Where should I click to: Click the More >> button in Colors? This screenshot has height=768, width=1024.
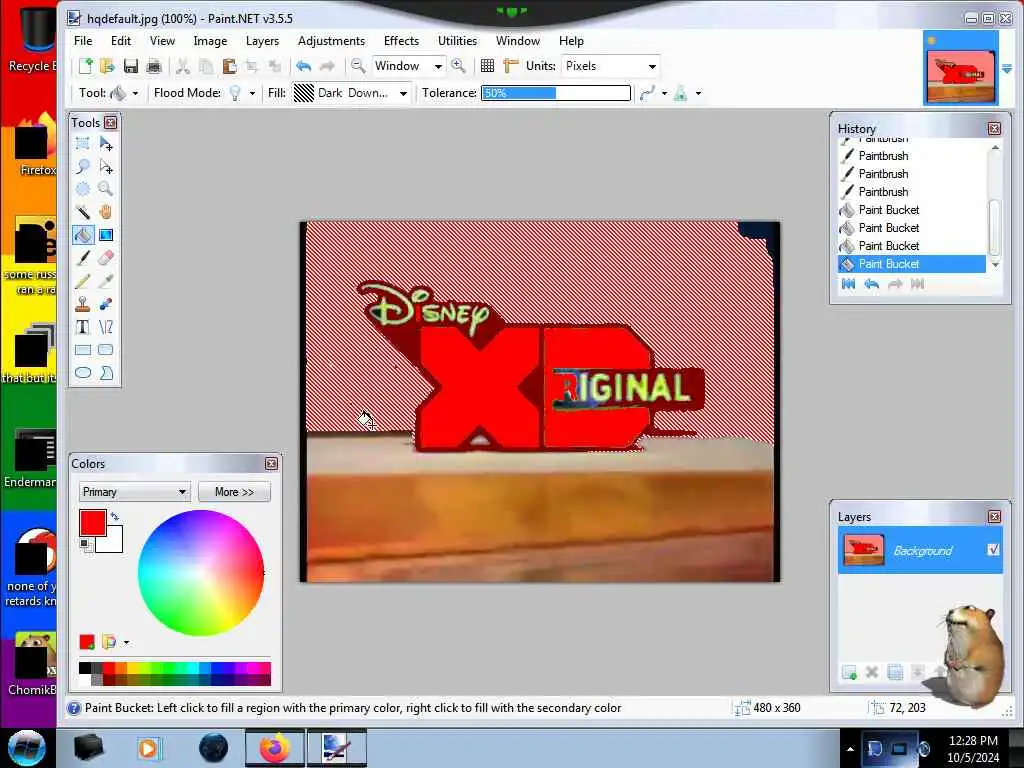coord(234,492)
